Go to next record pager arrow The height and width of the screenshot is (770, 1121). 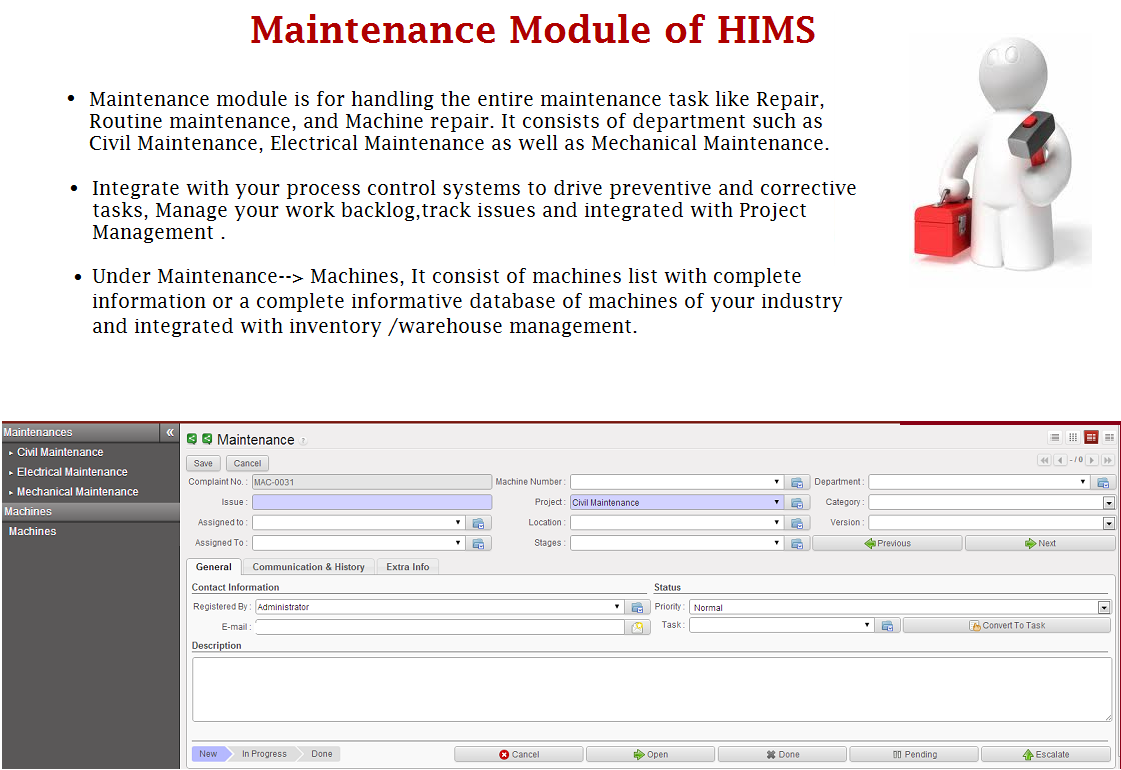1092,460
